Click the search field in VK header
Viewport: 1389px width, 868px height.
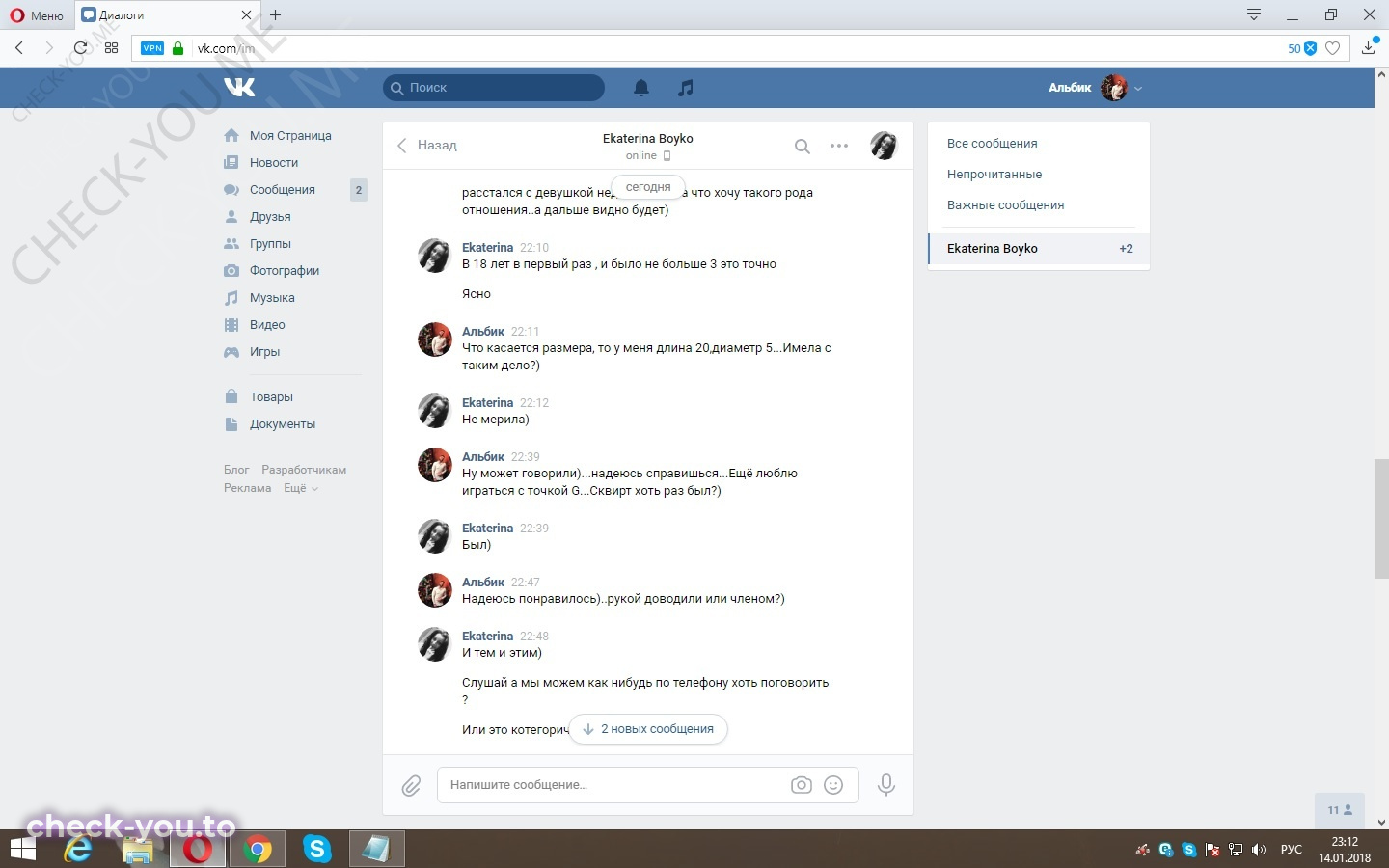[x=494, y=88]
